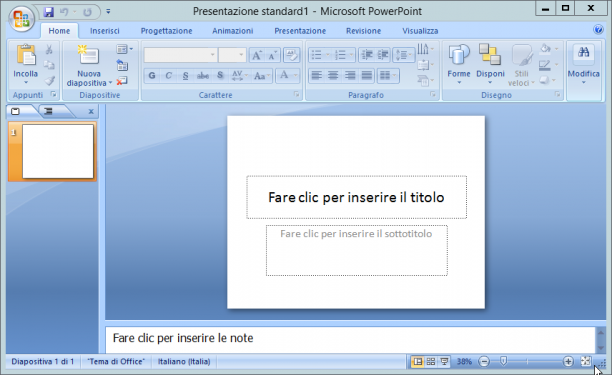Save presentation via Quick Access toolbar
The width and height of the screenshot is (612, 375).
(x=48, y=12)
